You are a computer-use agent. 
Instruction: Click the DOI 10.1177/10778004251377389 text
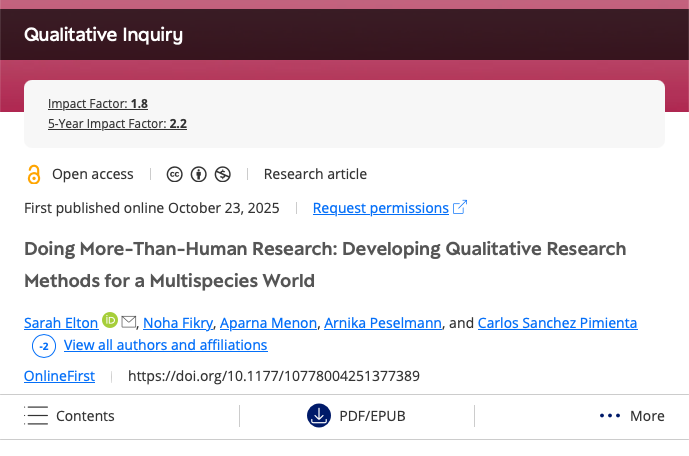274,376
